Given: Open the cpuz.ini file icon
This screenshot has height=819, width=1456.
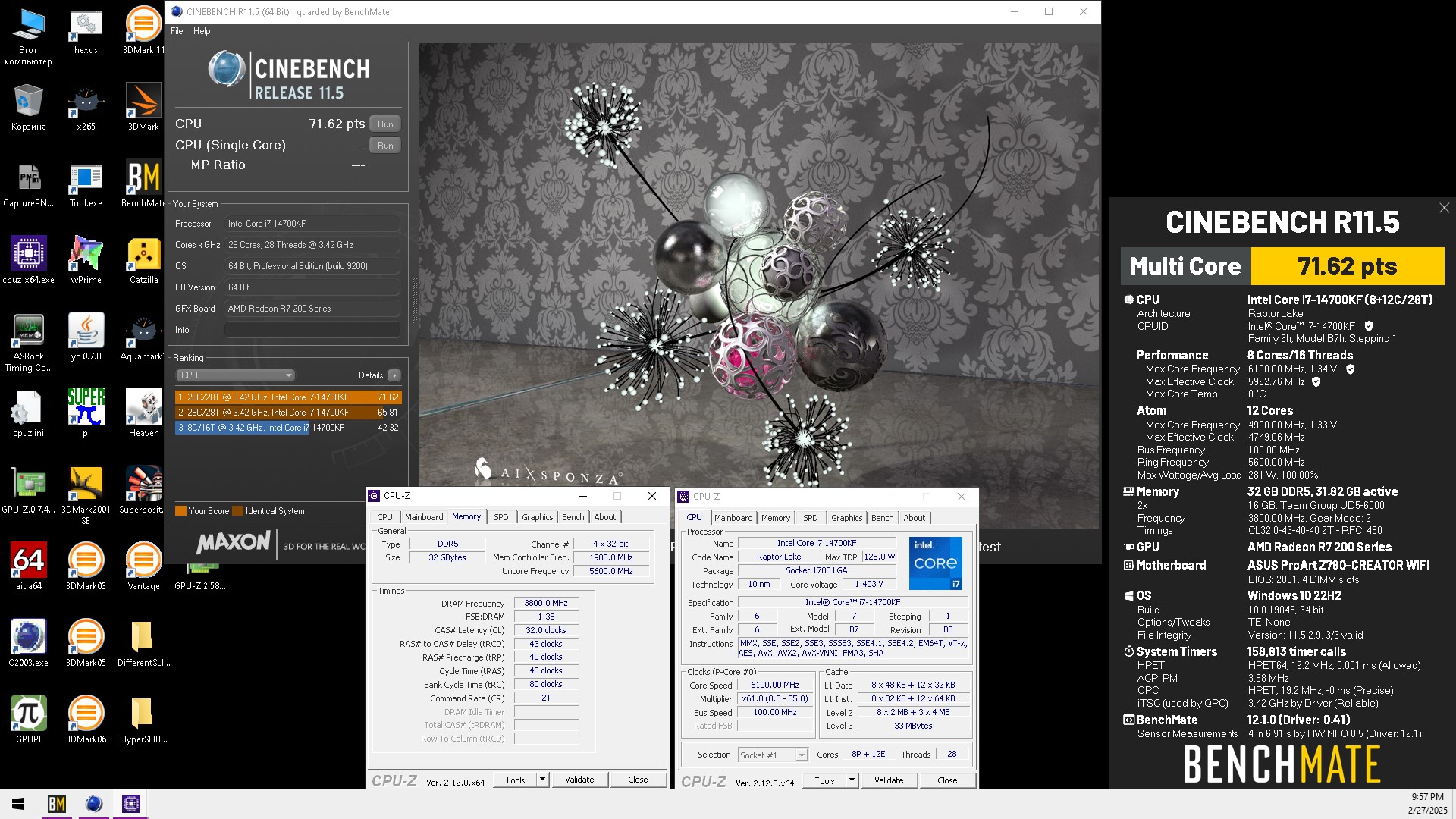Looking at the screenshot, I should [x=28, y=414].
